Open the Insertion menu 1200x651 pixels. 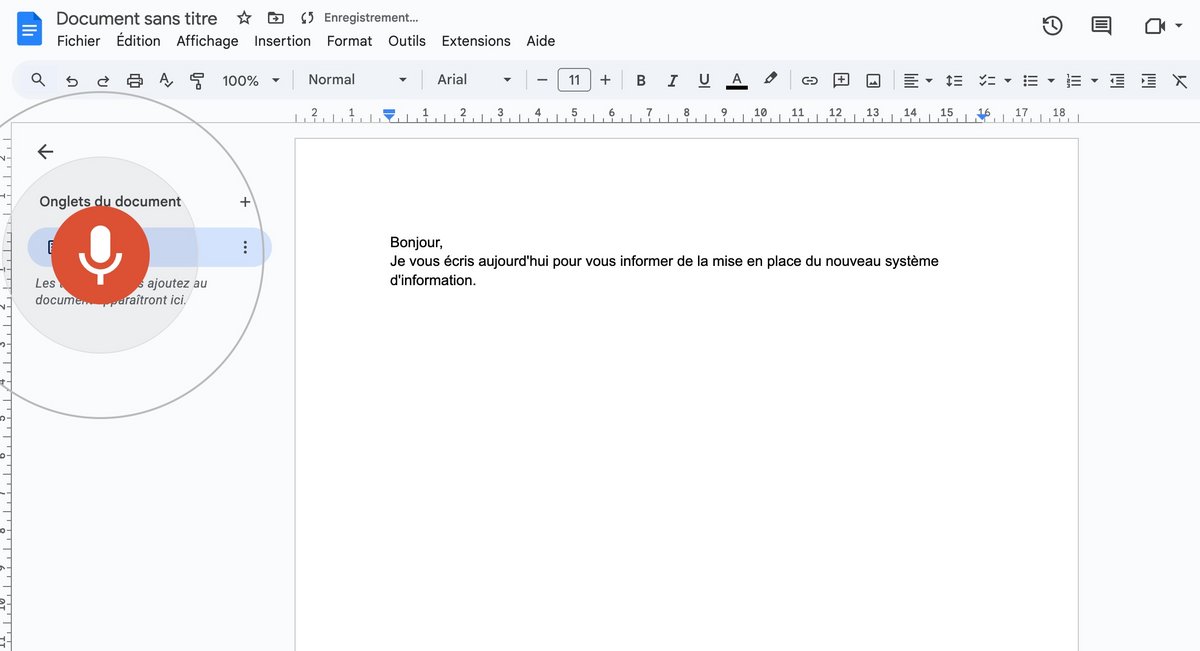pyautogui.click(x=282, y=41)
